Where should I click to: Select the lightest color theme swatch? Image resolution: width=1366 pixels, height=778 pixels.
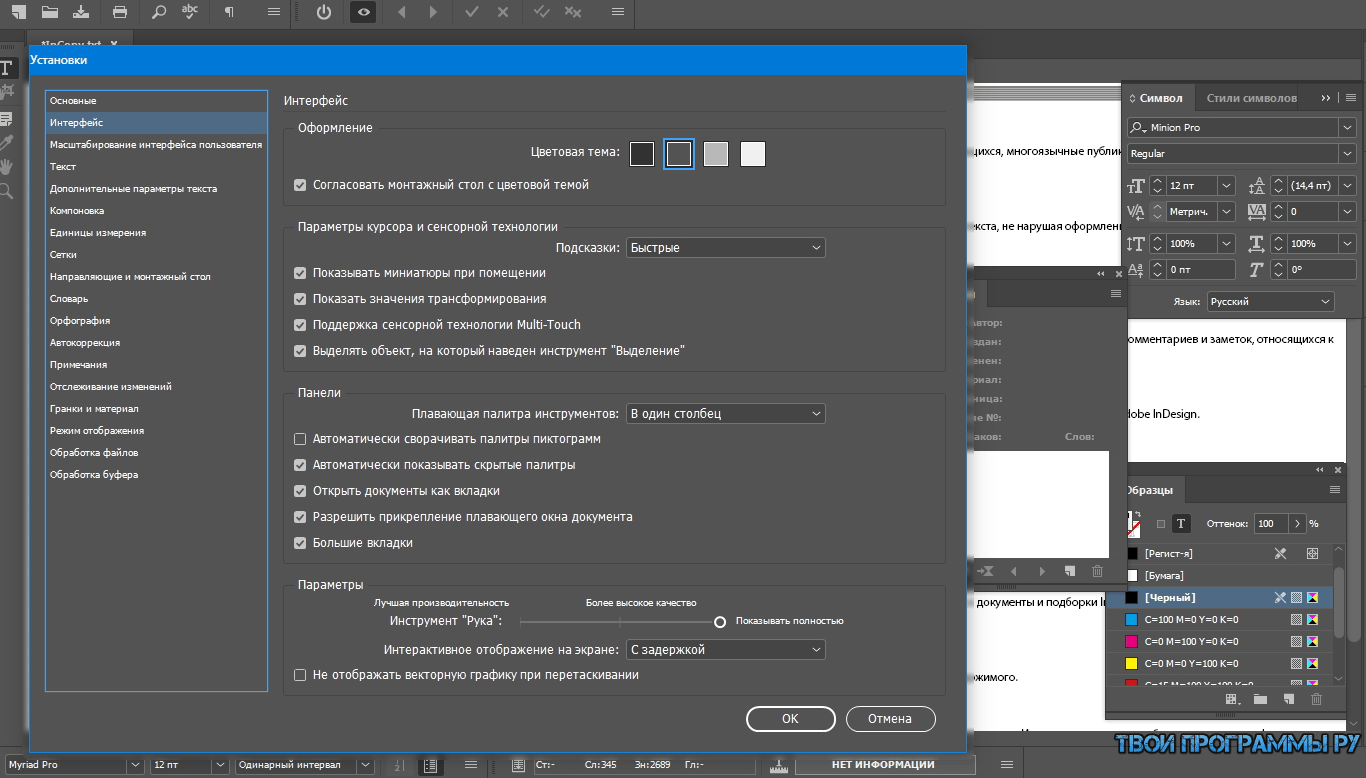coord(752,153)
